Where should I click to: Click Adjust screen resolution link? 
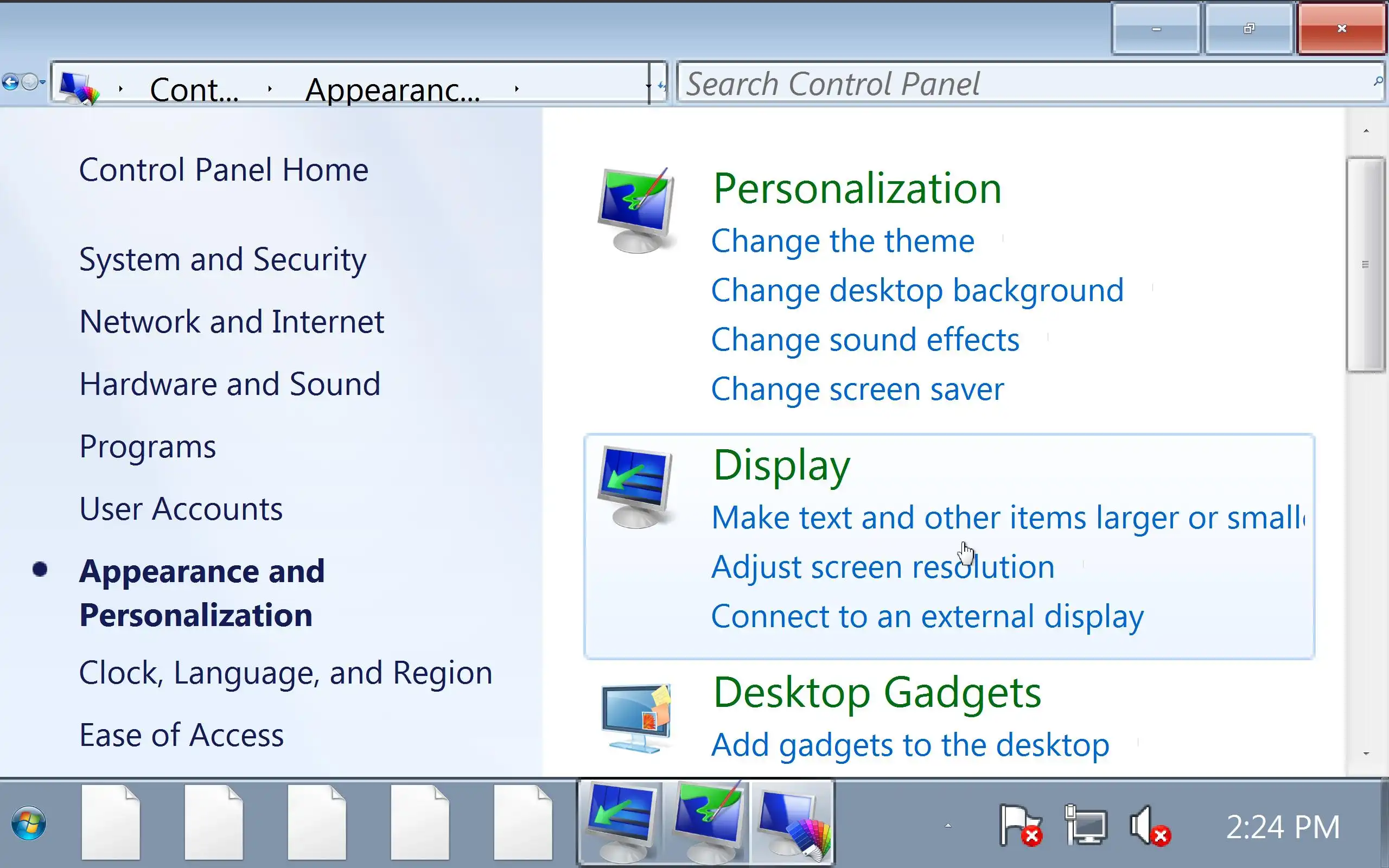(882, 567)
